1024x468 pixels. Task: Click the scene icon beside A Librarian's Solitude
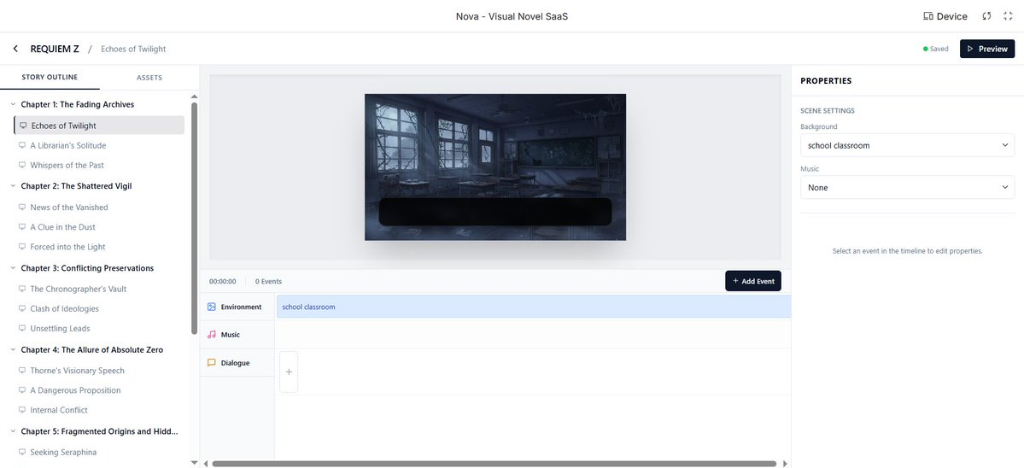(x=22, y=146)
